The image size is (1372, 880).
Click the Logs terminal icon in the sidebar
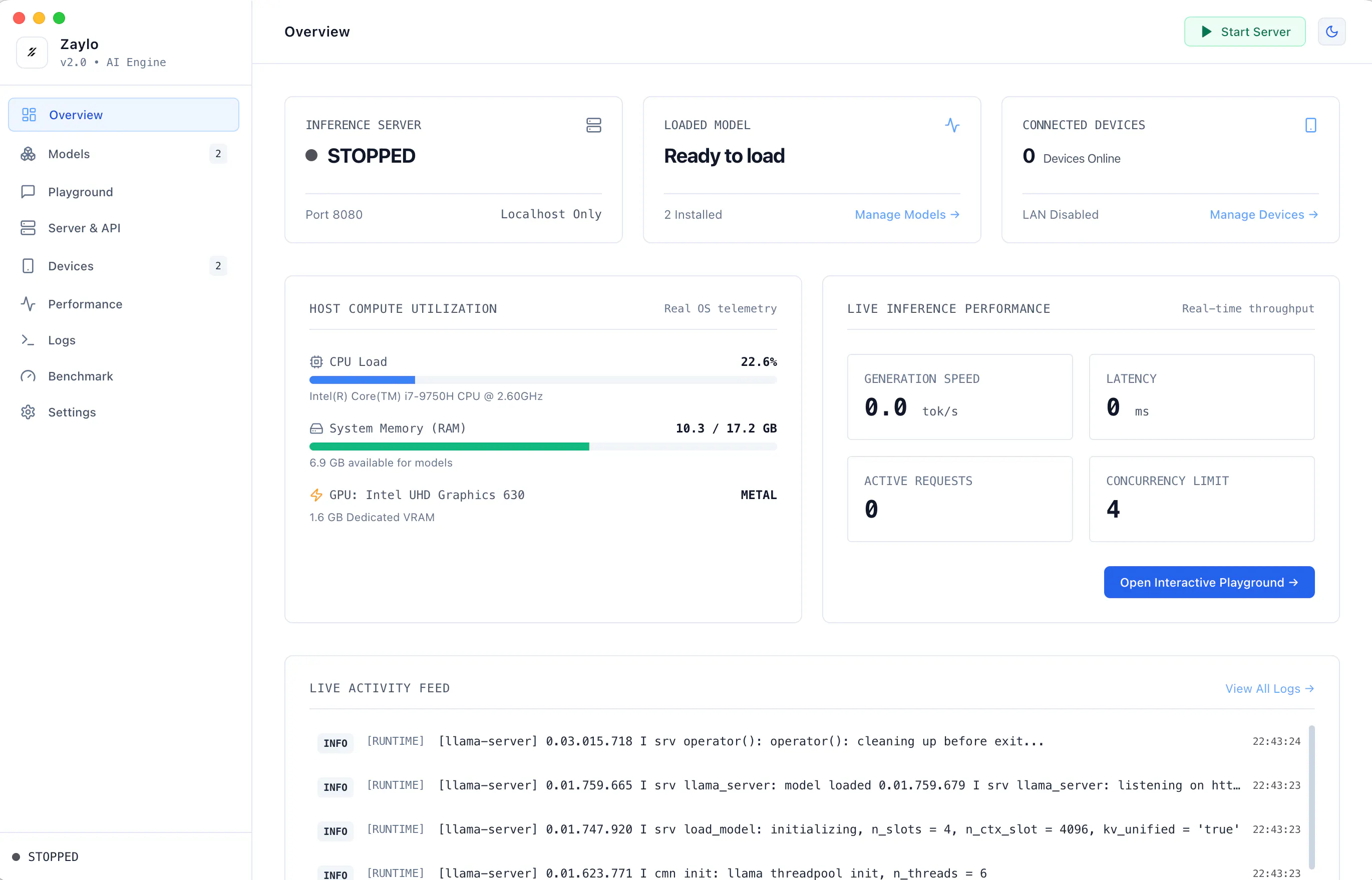coord(28,340)
